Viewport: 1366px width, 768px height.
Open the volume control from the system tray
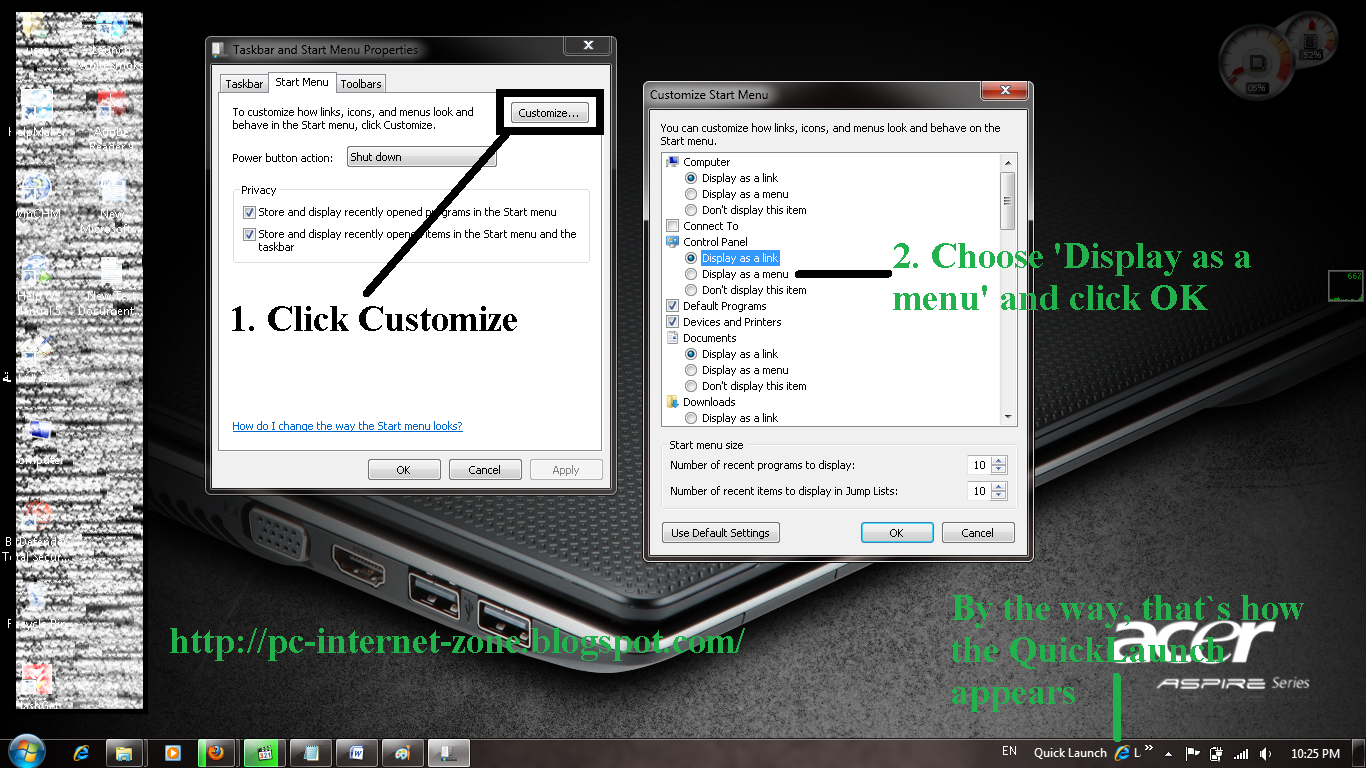(1263, 752)
